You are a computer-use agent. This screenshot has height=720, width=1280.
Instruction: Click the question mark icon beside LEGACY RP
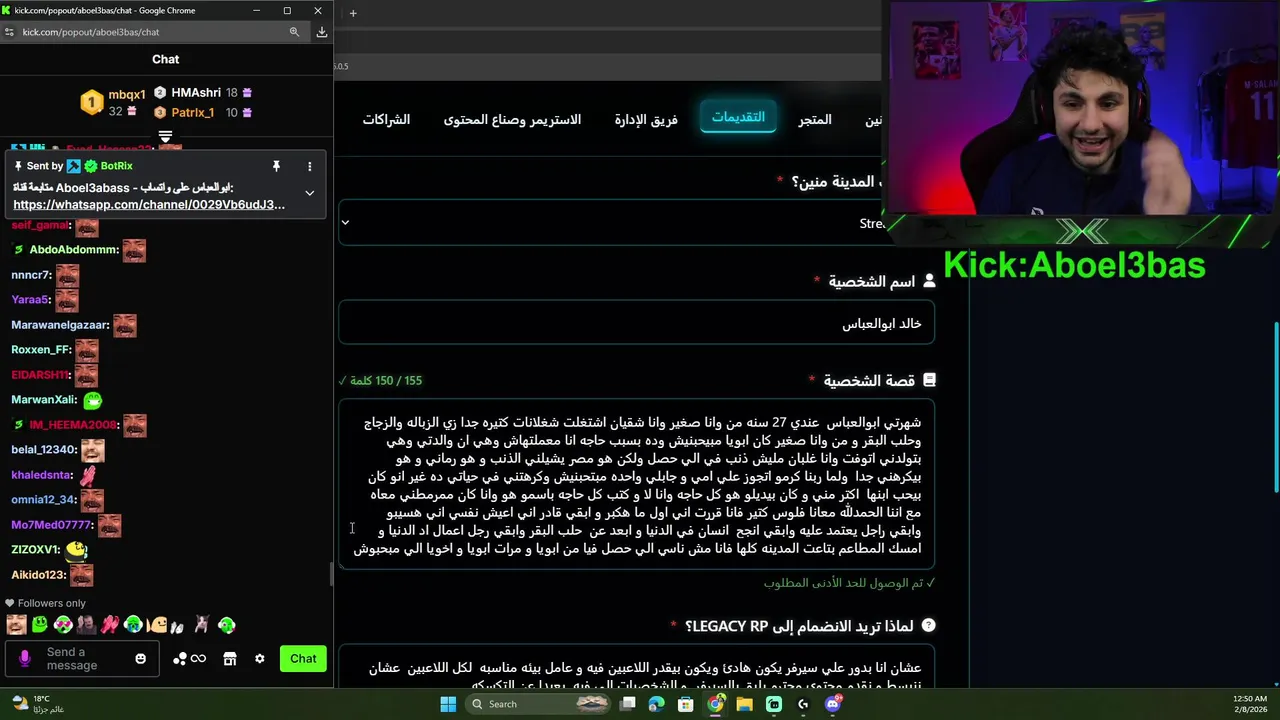(928, 625)
